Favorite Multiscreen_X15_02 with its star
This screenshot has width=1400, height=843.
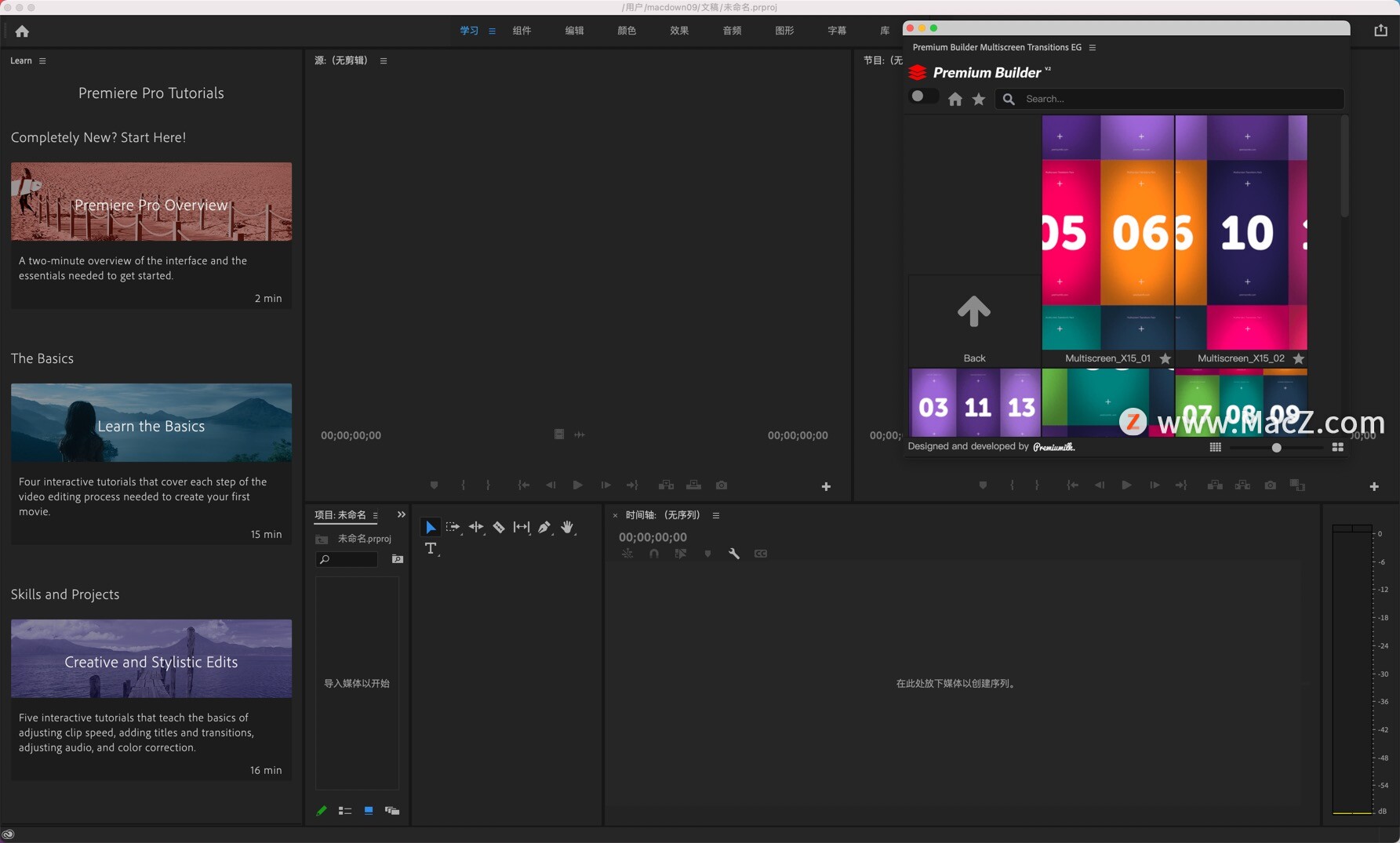pos(1299,358)
